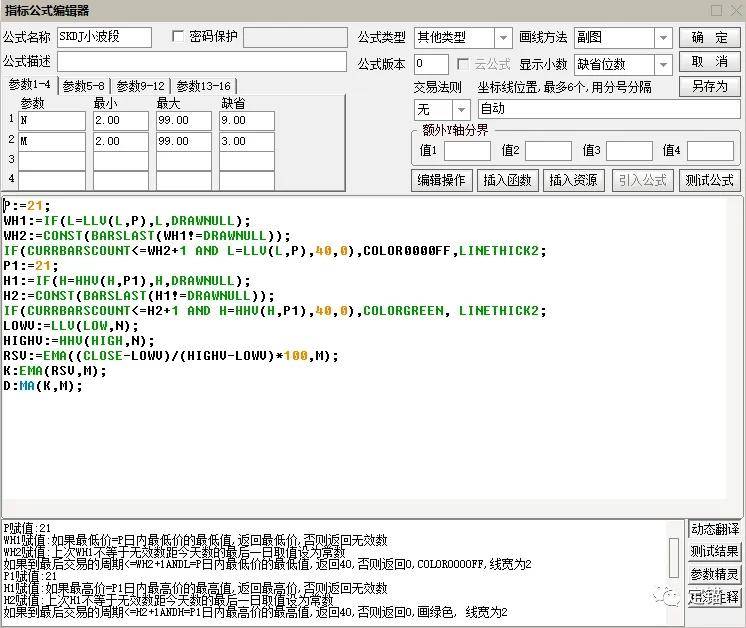The image size is (746, 628).
Task: Click code line 'D:MA(K,M);'
Action: coord(43,386)
